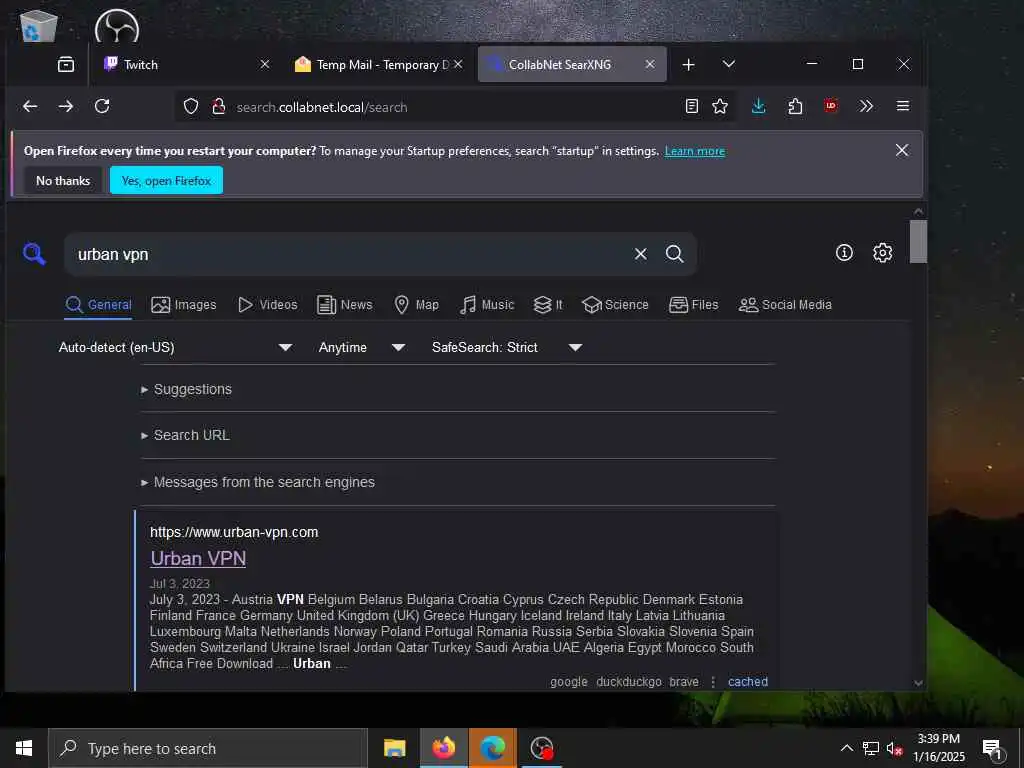Open the SafeSearch: Strict dropdown
1024x768 pixels.
[x=506, y=347]
